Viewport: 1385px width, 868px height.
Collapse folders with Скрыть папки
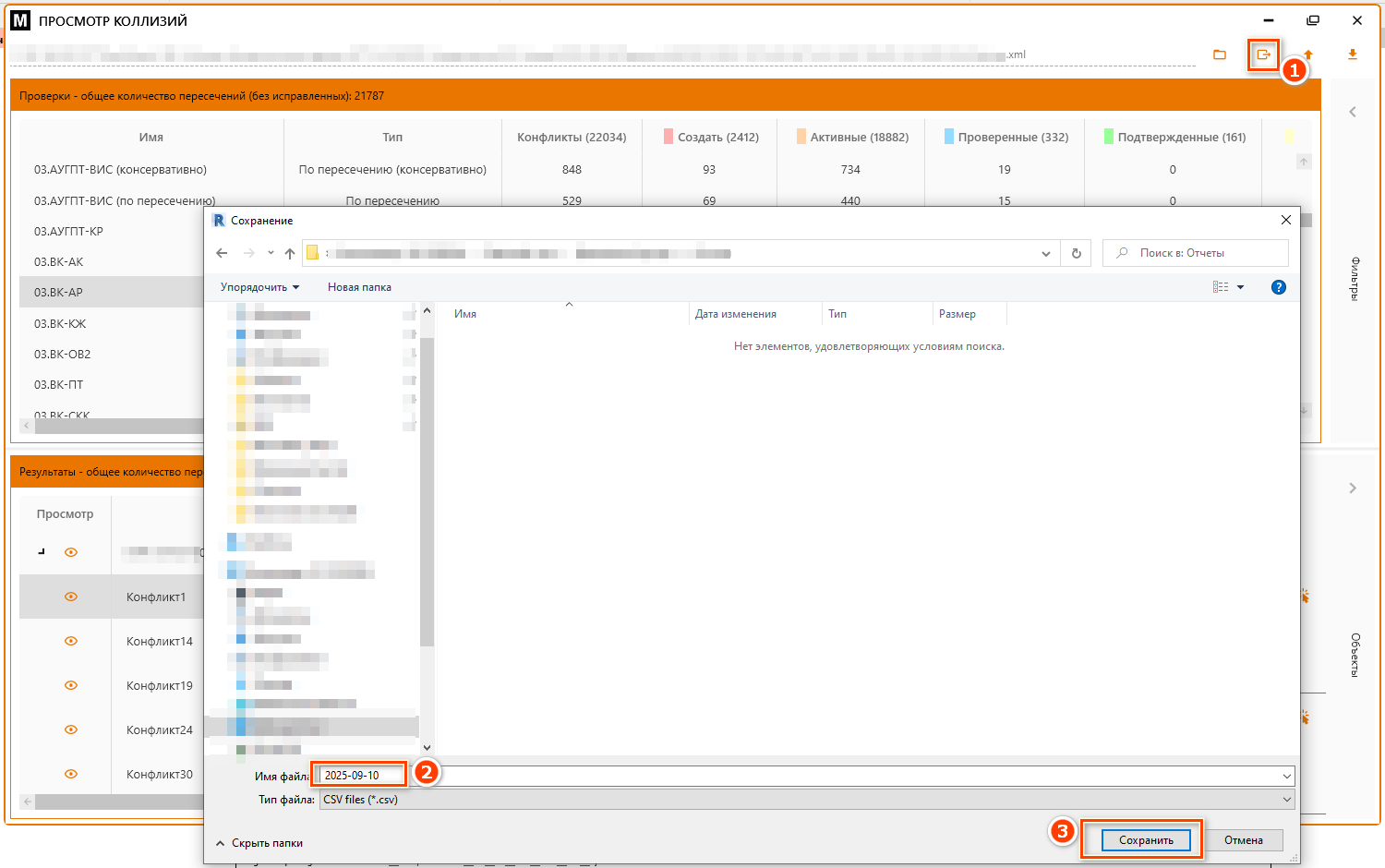coord(259,843)
